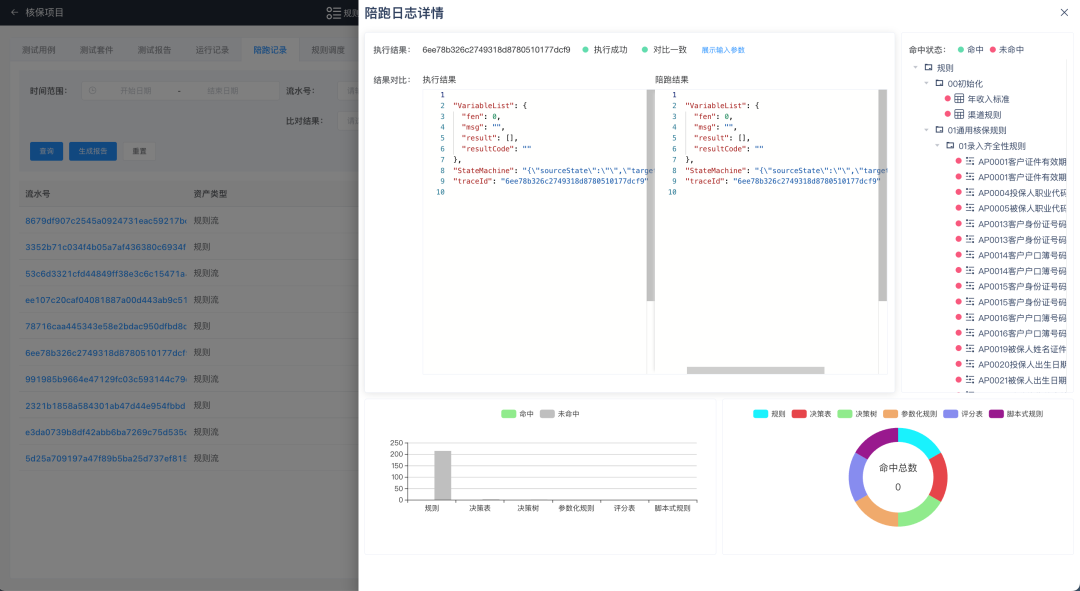This screenshot has width=1080, height=591.
Task: Collapse the root 规则 tree node
Action: point(916,68)
